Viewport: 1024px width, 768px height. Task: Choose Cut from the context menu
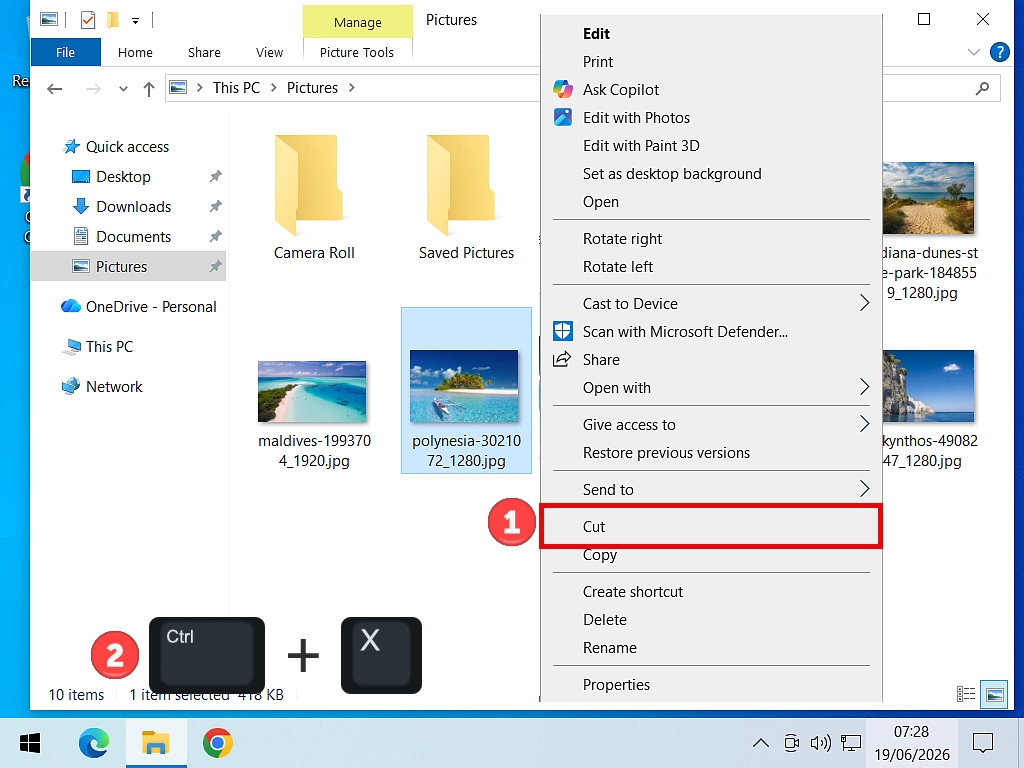(711, 526)
